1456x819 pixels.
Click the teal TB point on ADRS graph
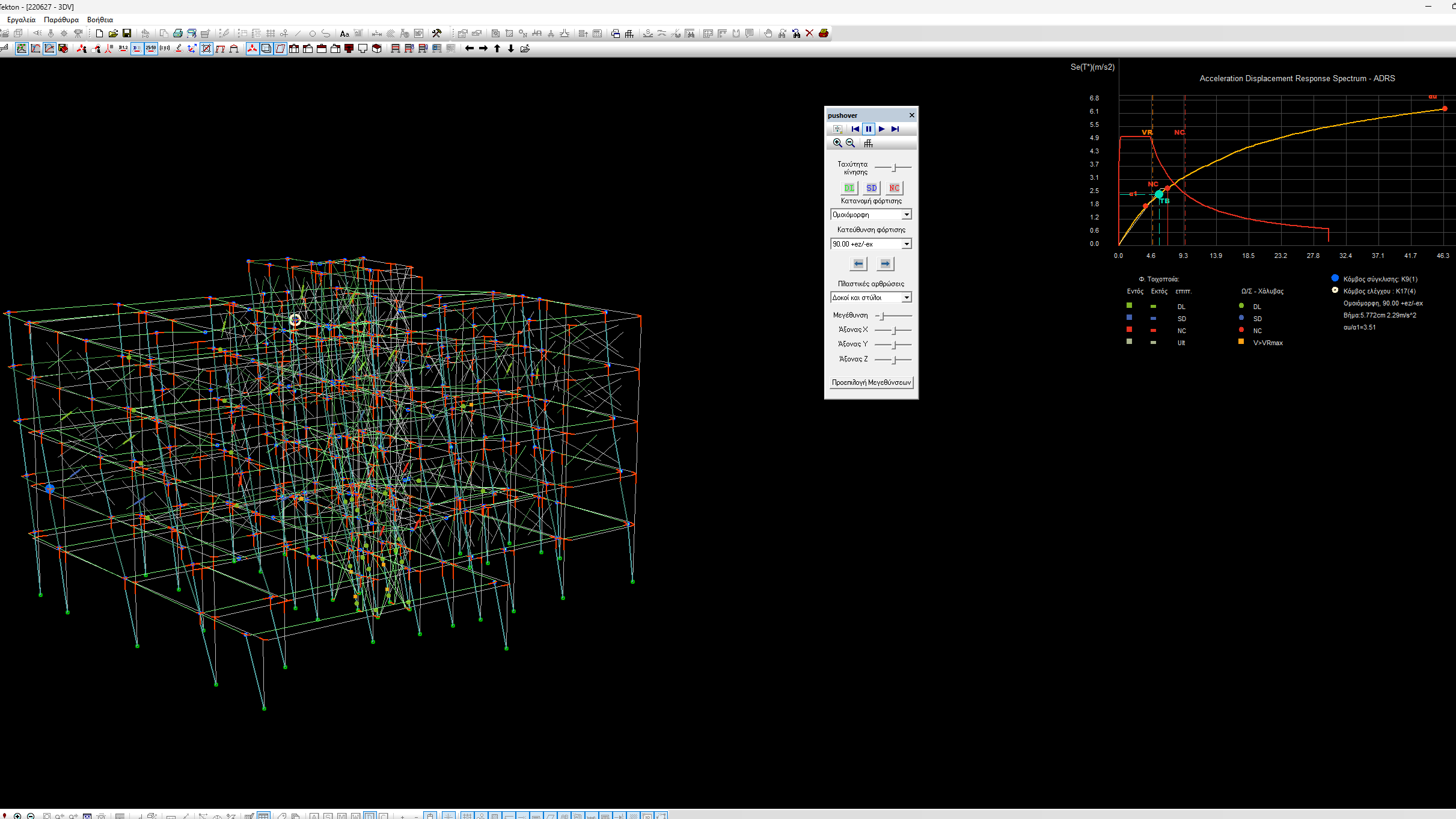(x=1159, y=194)
